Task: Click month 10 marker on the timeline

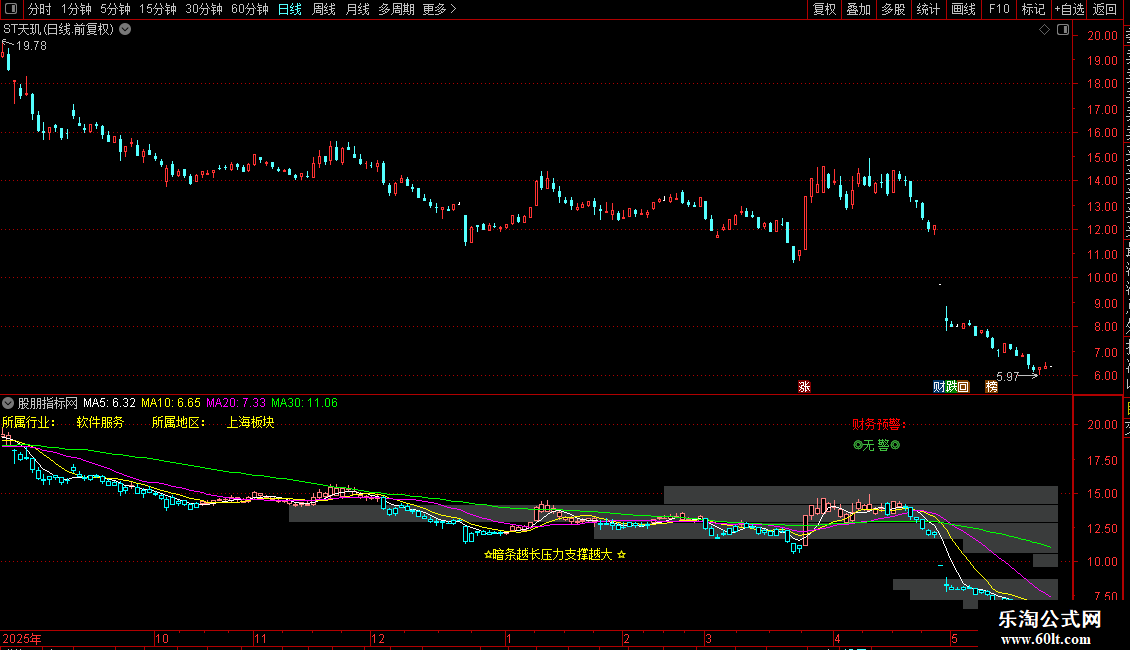Action: tap(162, 638)
